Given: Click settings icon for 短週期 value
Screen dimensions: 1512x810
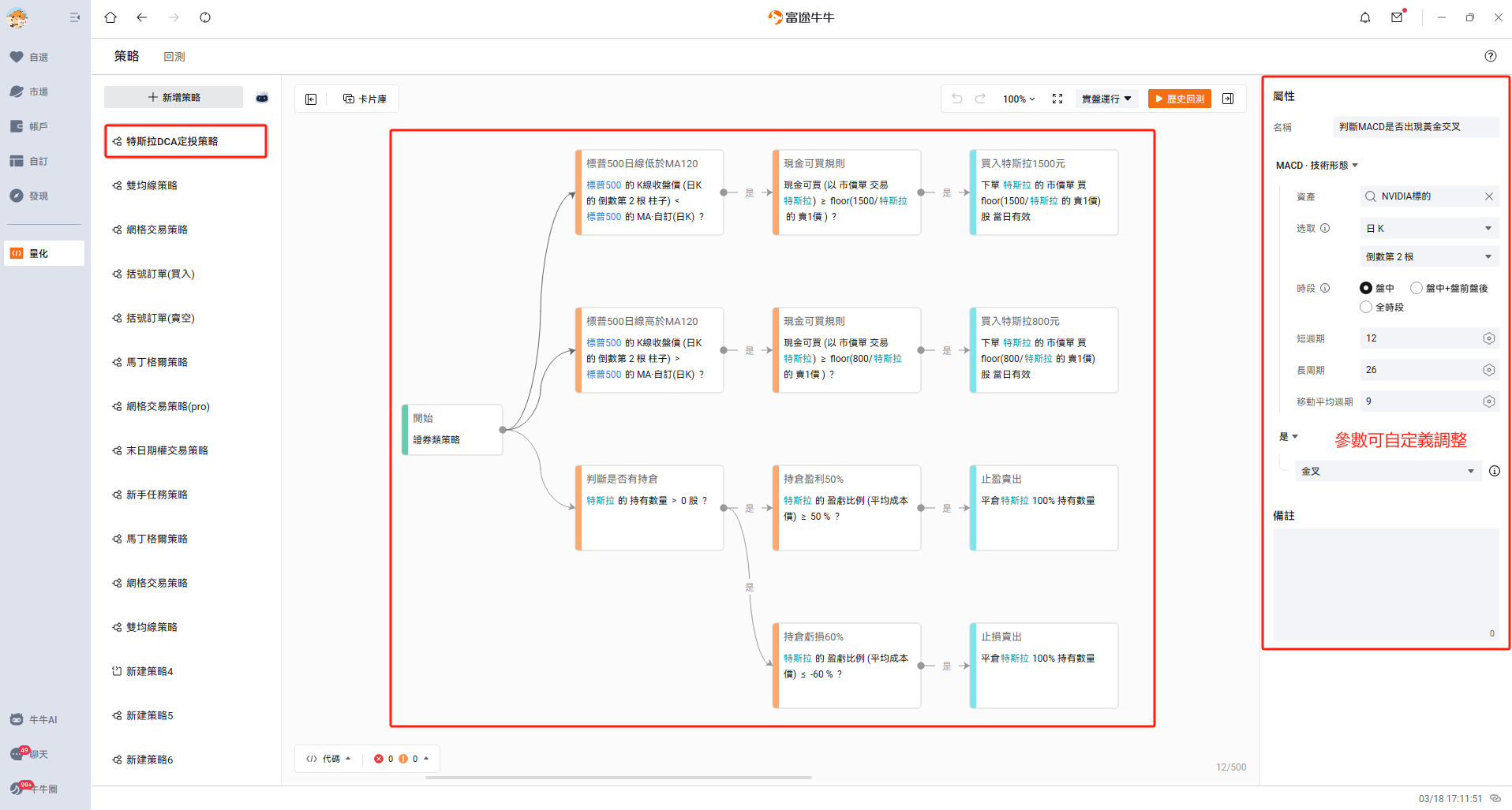Looking at the screenshot, I should (x=1489, y=338).
